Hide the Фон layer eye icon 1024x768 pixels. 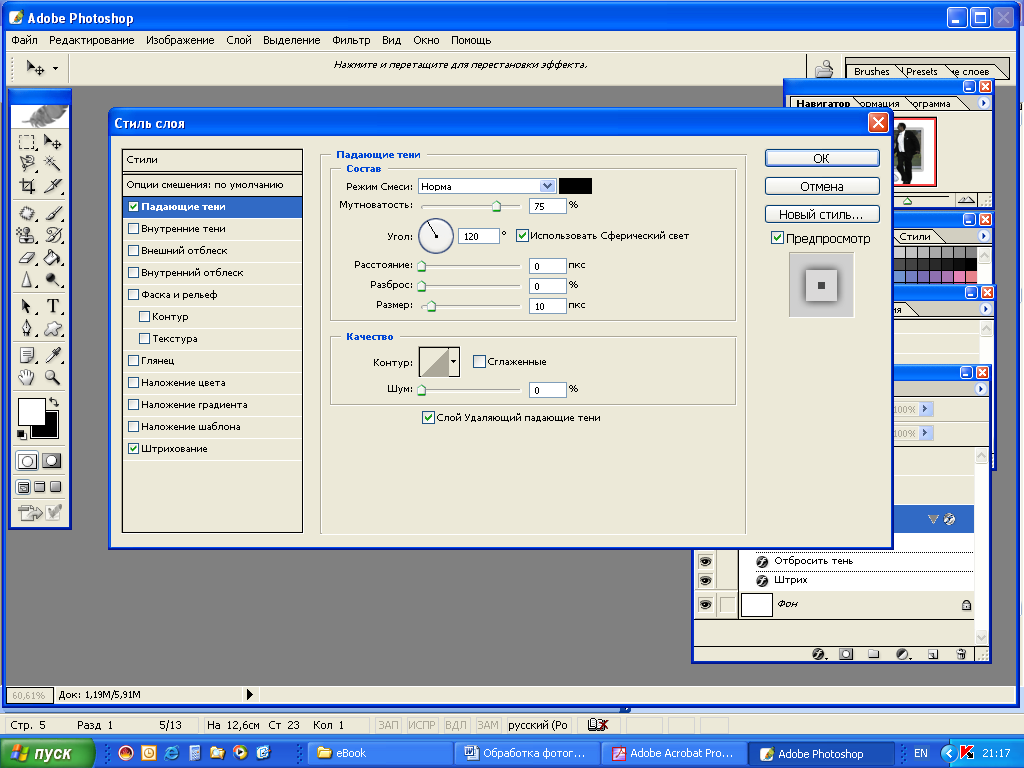(x=705, y=604)
